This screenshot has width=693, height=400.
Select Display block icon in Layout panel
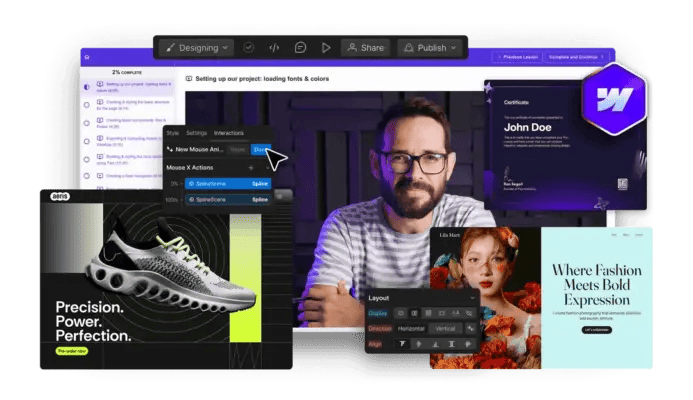(401, 313)
